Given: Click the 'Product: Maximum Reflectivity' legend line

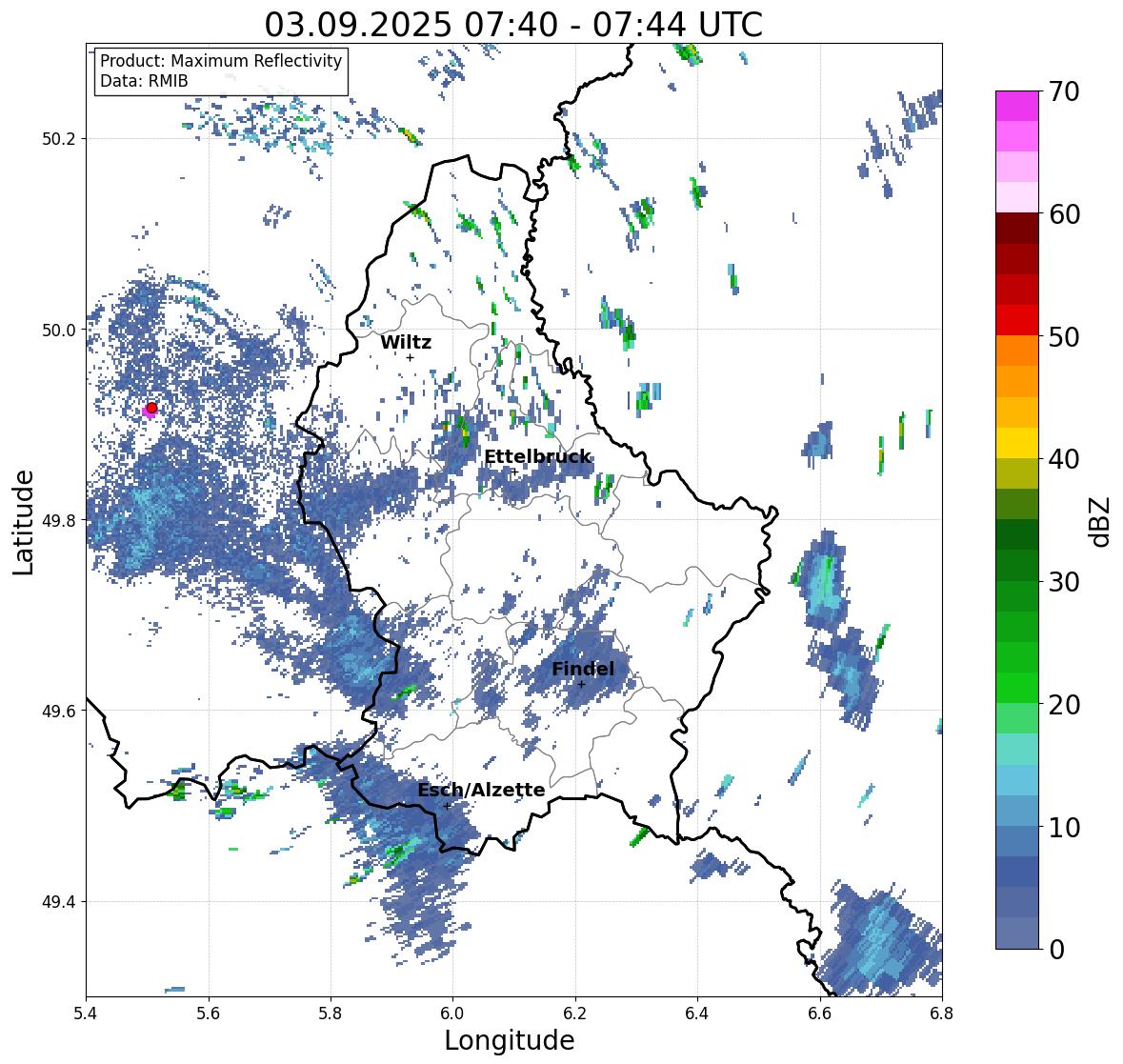Looking at the screenshot, I should point(221,61).
